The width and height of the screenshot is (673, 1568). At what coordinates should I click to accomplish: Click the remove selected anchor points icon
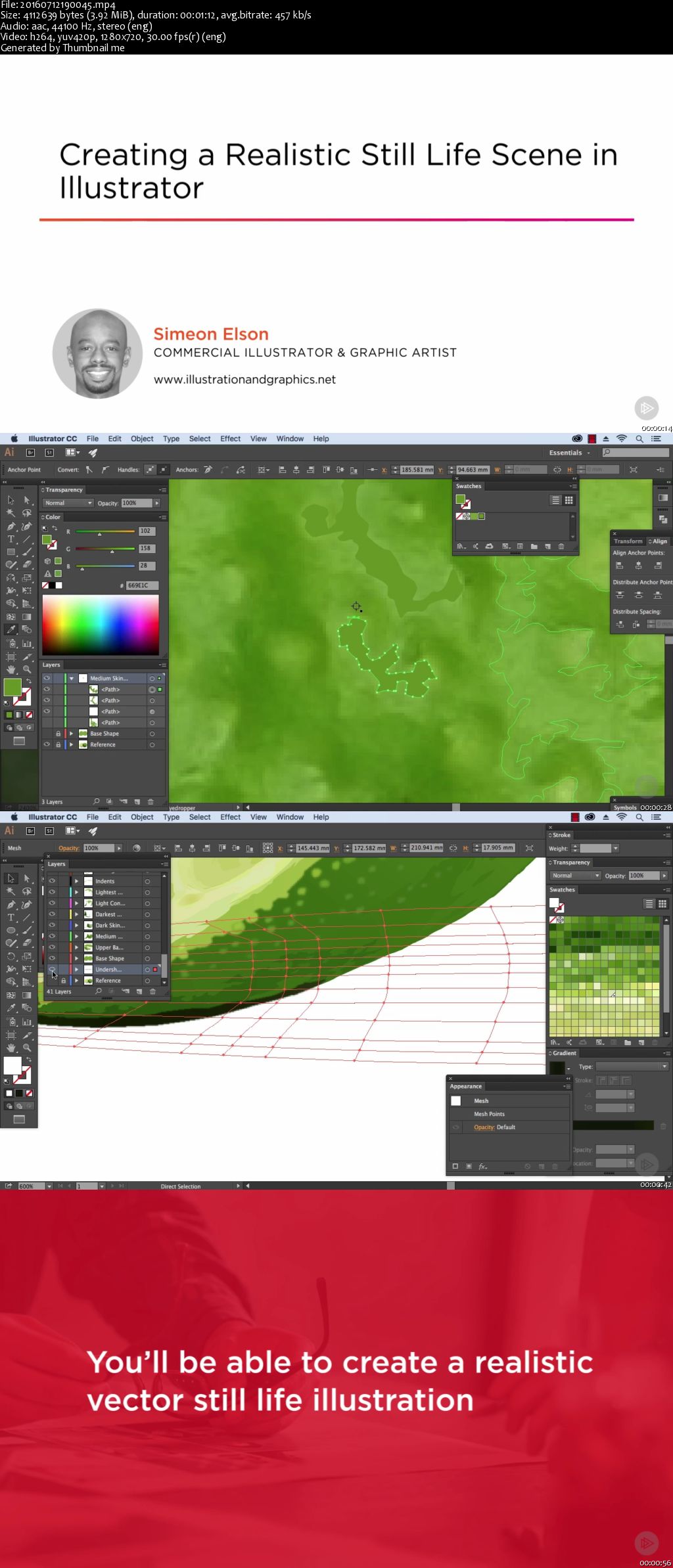pos(208,470)
